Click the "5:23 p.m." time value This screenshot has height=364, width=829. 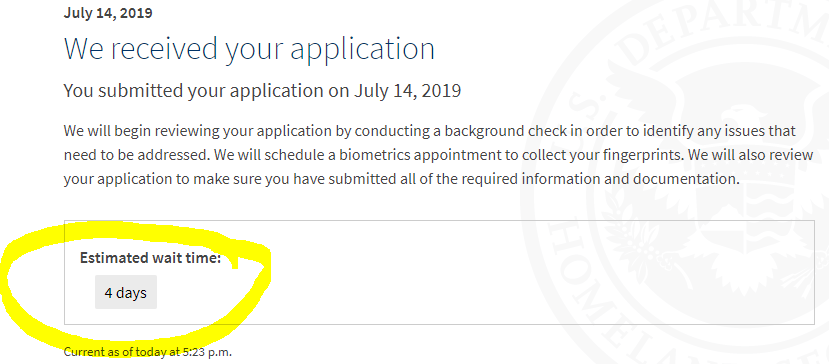(208, 352)
